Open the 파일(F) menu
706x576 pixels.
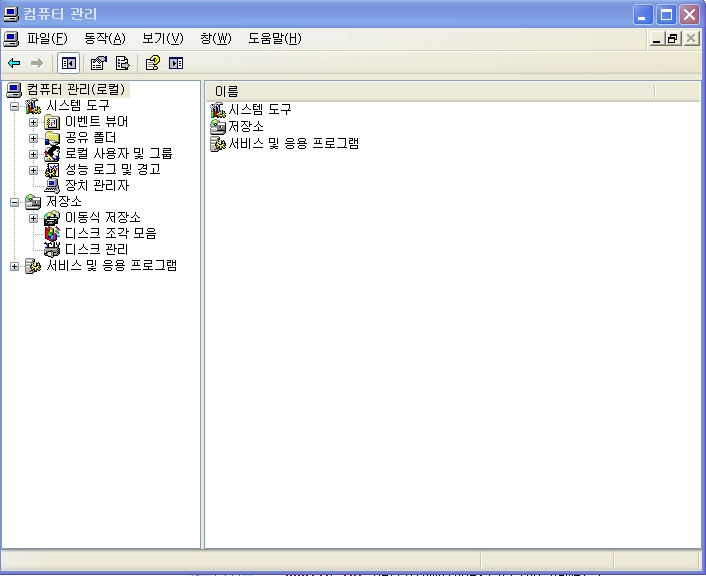pos(47,39)
